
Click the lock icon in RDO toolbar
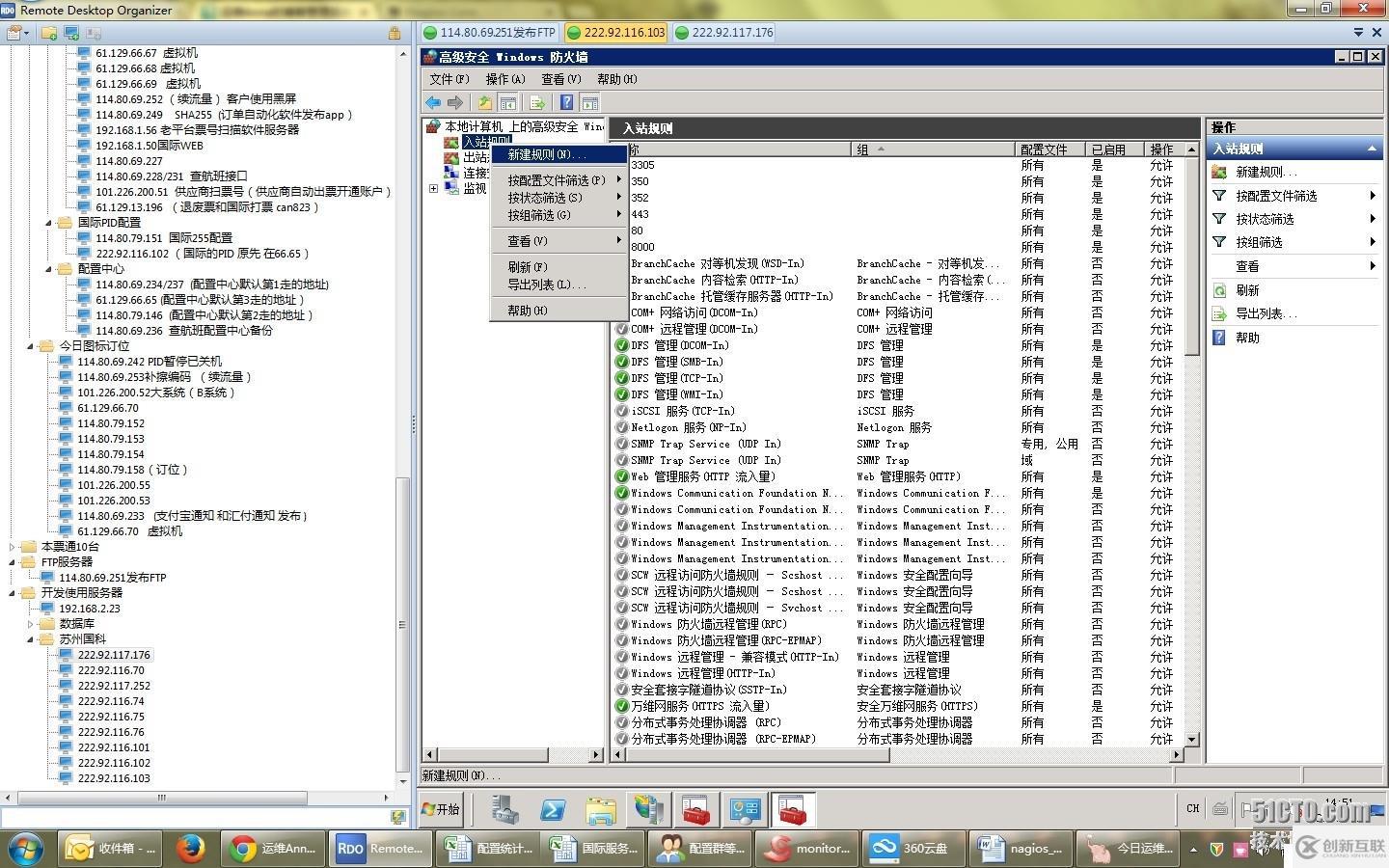coord(395,32)
